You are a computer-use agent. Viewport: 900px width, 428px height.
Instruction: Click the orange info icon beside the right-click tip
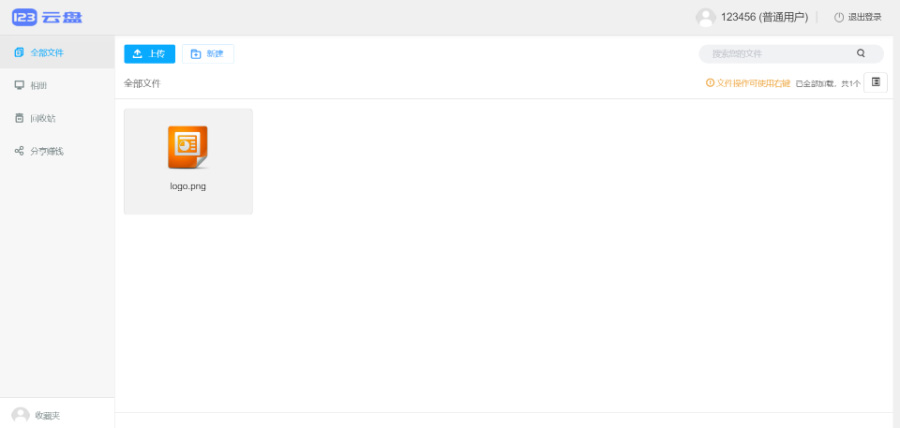[x=710, y=83]
